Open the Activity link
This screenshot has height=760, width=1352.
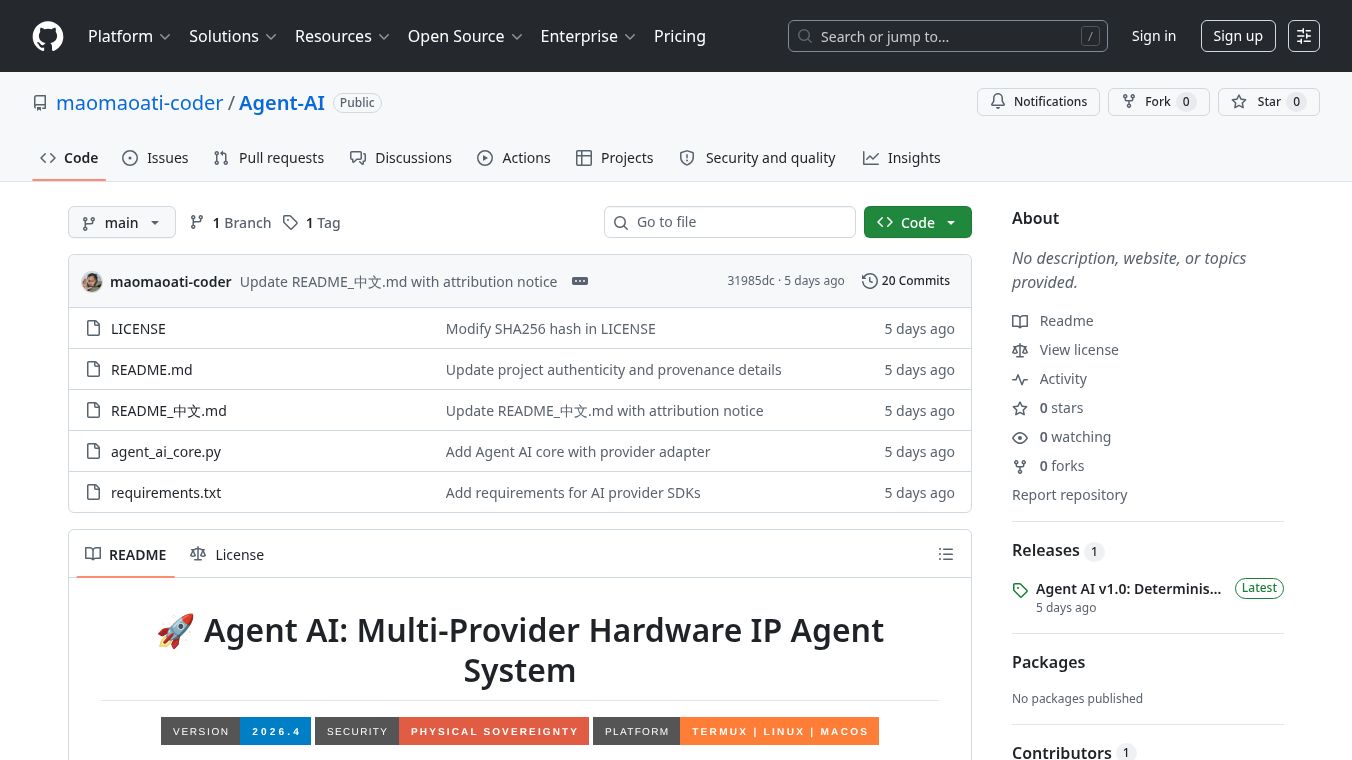point(1050,379)
